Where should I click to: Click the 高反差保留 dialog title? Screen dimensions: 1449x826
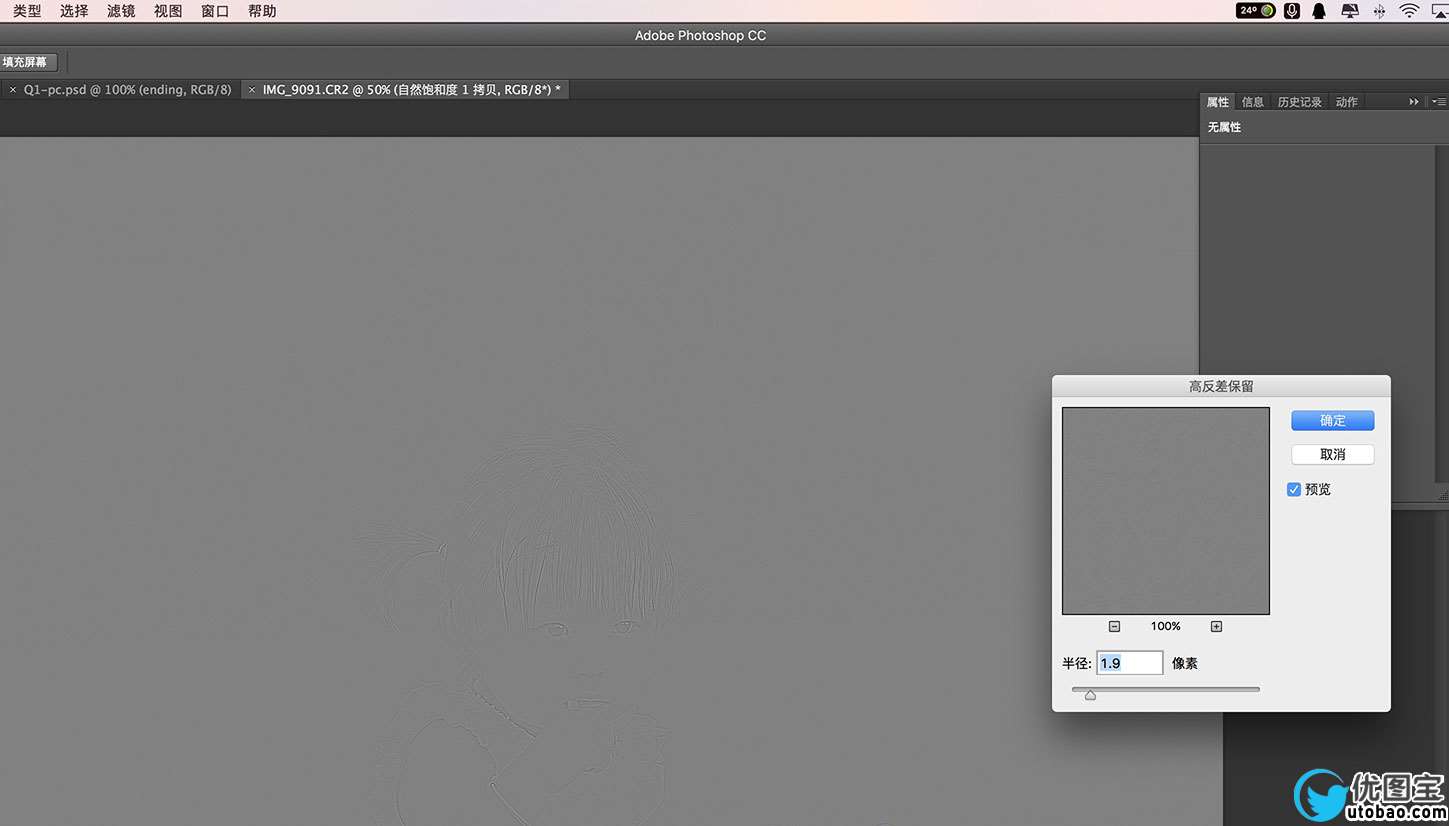click(1221, 386)
